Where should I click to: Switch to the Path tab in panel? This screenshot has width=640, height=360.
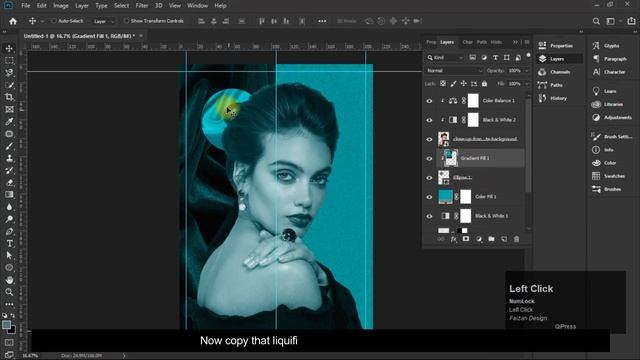(482, 42)
